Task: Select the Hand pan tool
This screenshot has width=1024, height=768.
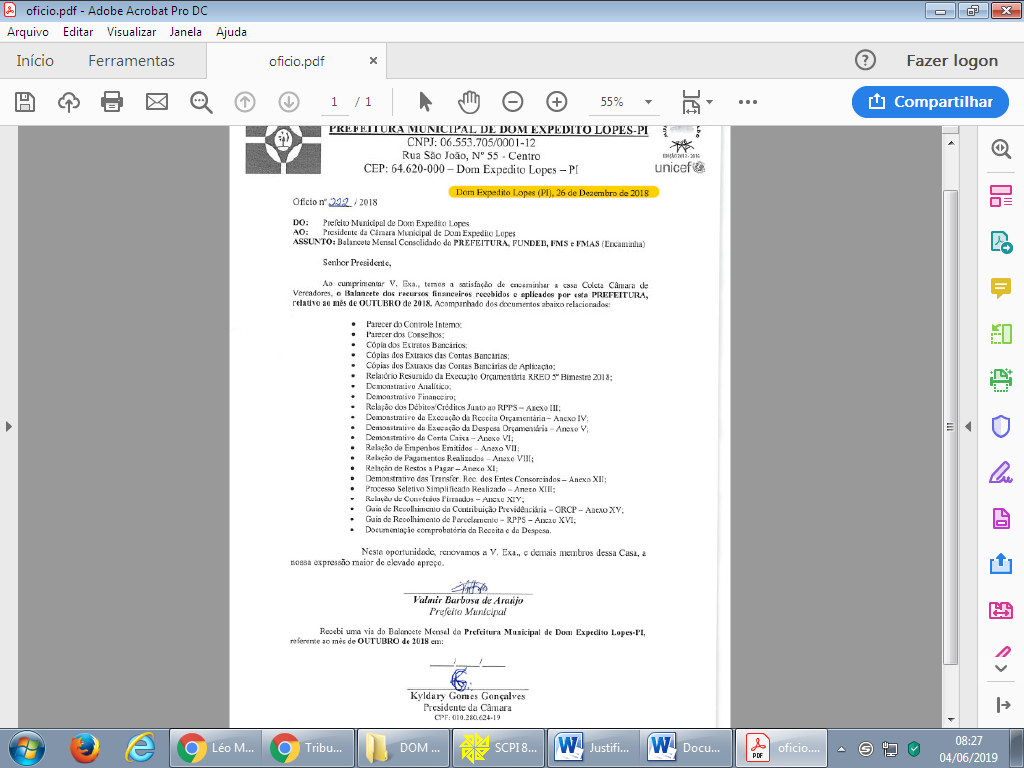Action: tap(469, 101)
